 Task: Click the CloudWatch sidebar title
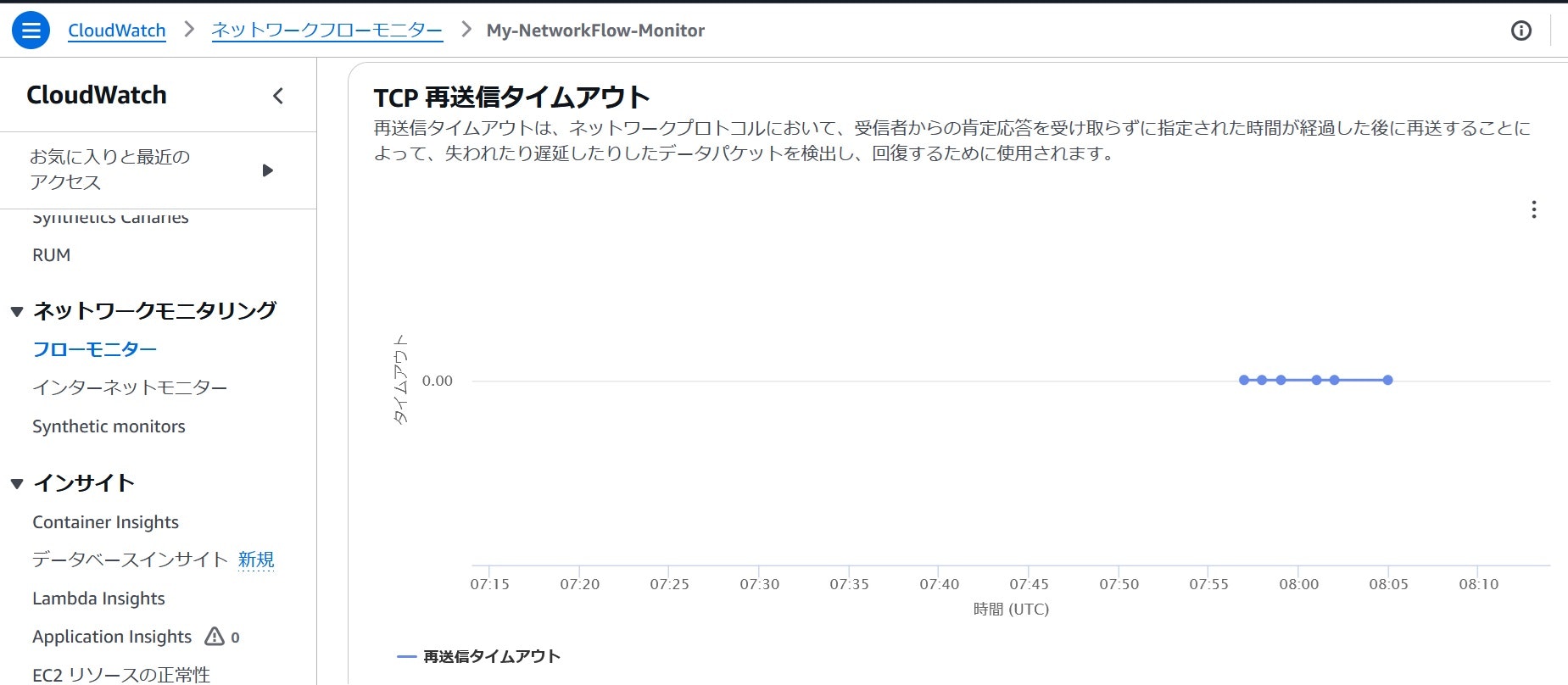(x=97, y=95)
